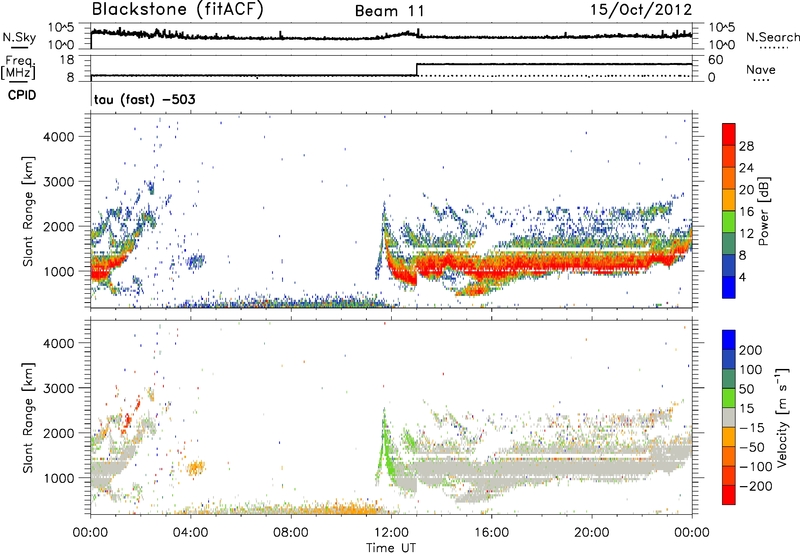Click the orange velocity patch near 04:00
This screenshot has height=554, width=800.
click(x=195, y=467)
